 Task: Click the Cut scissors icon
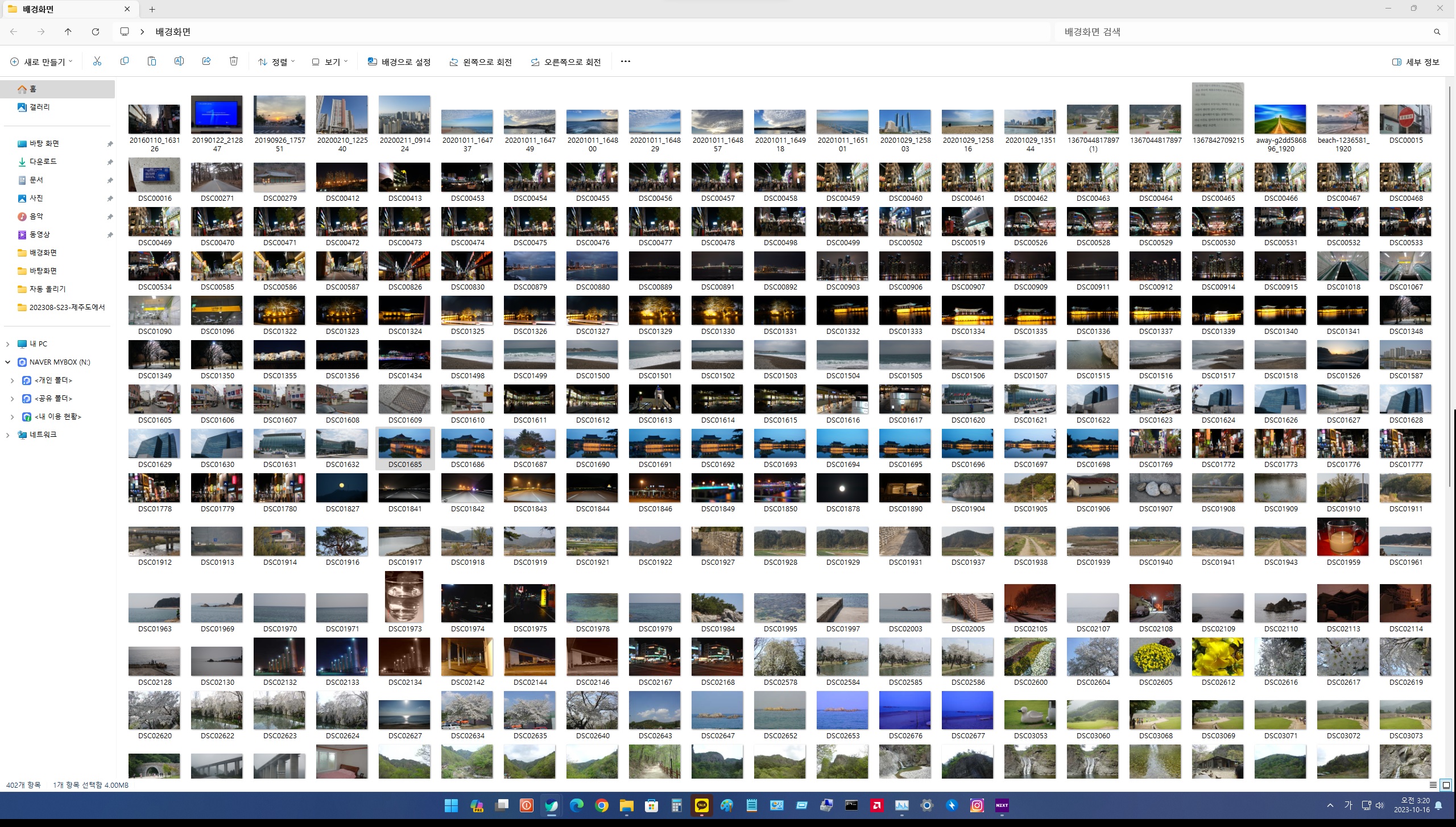click(97, 61)
